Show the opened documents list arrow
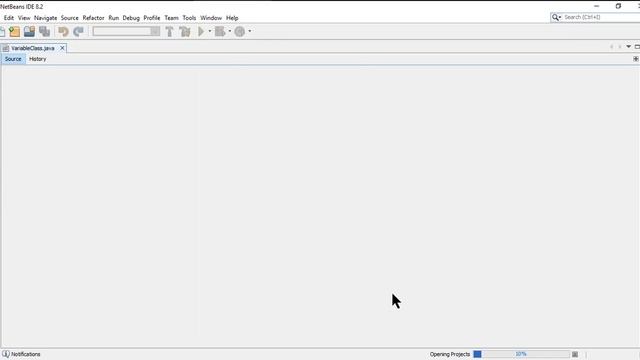 coord(629,47)
